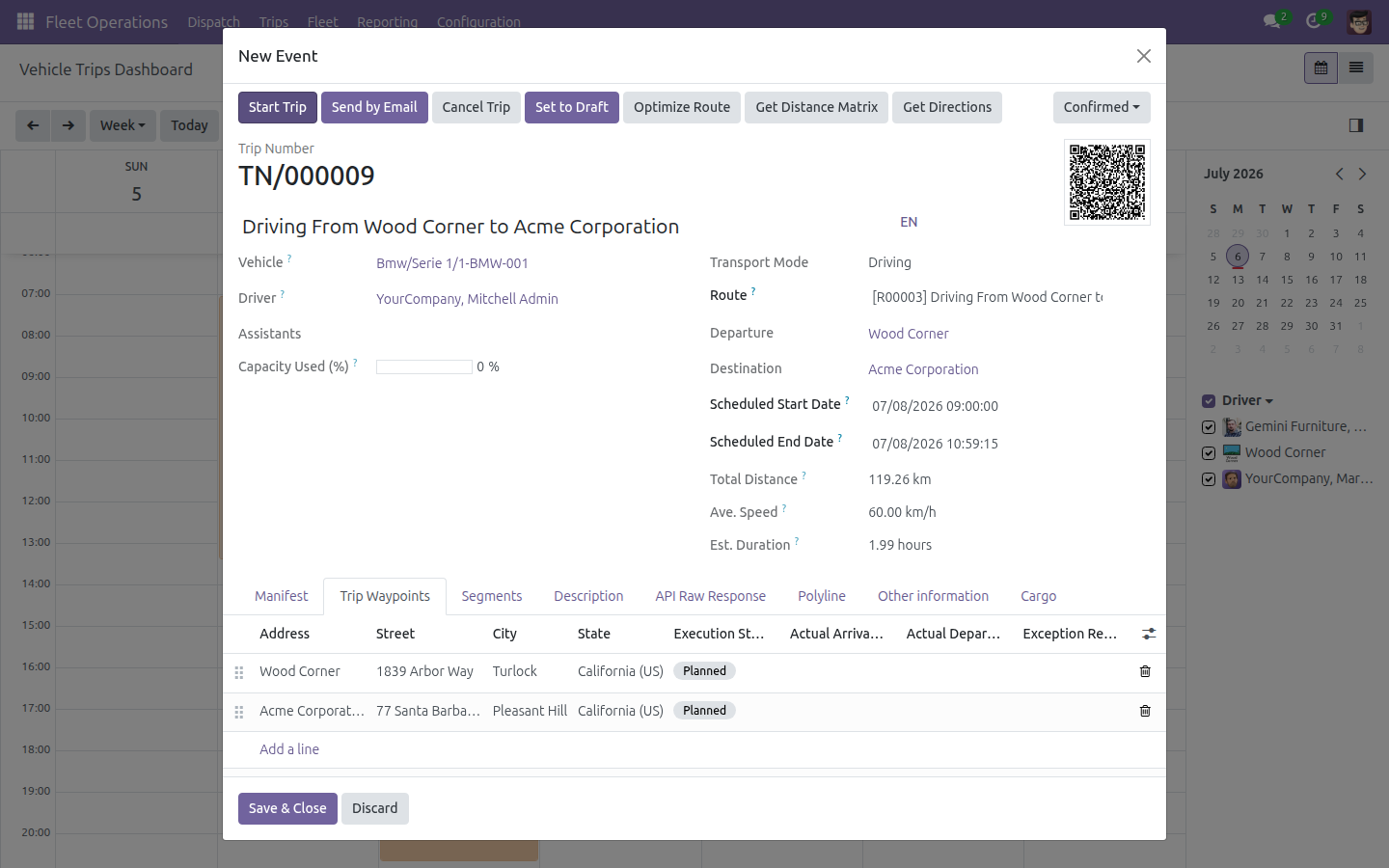Click the trip QR code image
The image size is (1389, 868).
pos(1107,182)
